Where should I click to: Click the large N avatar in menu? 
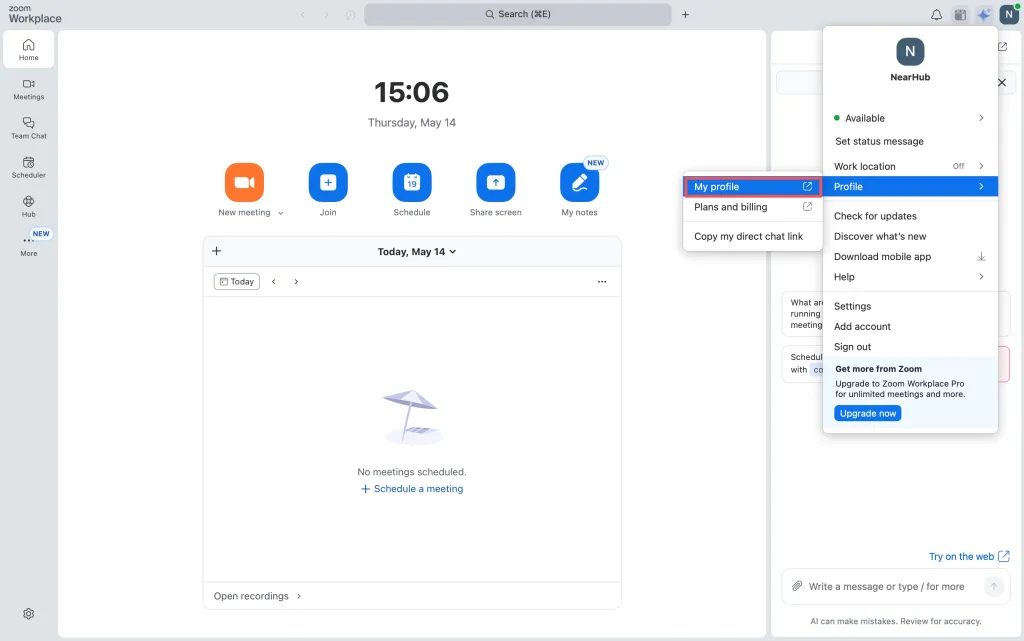[910, 52]
